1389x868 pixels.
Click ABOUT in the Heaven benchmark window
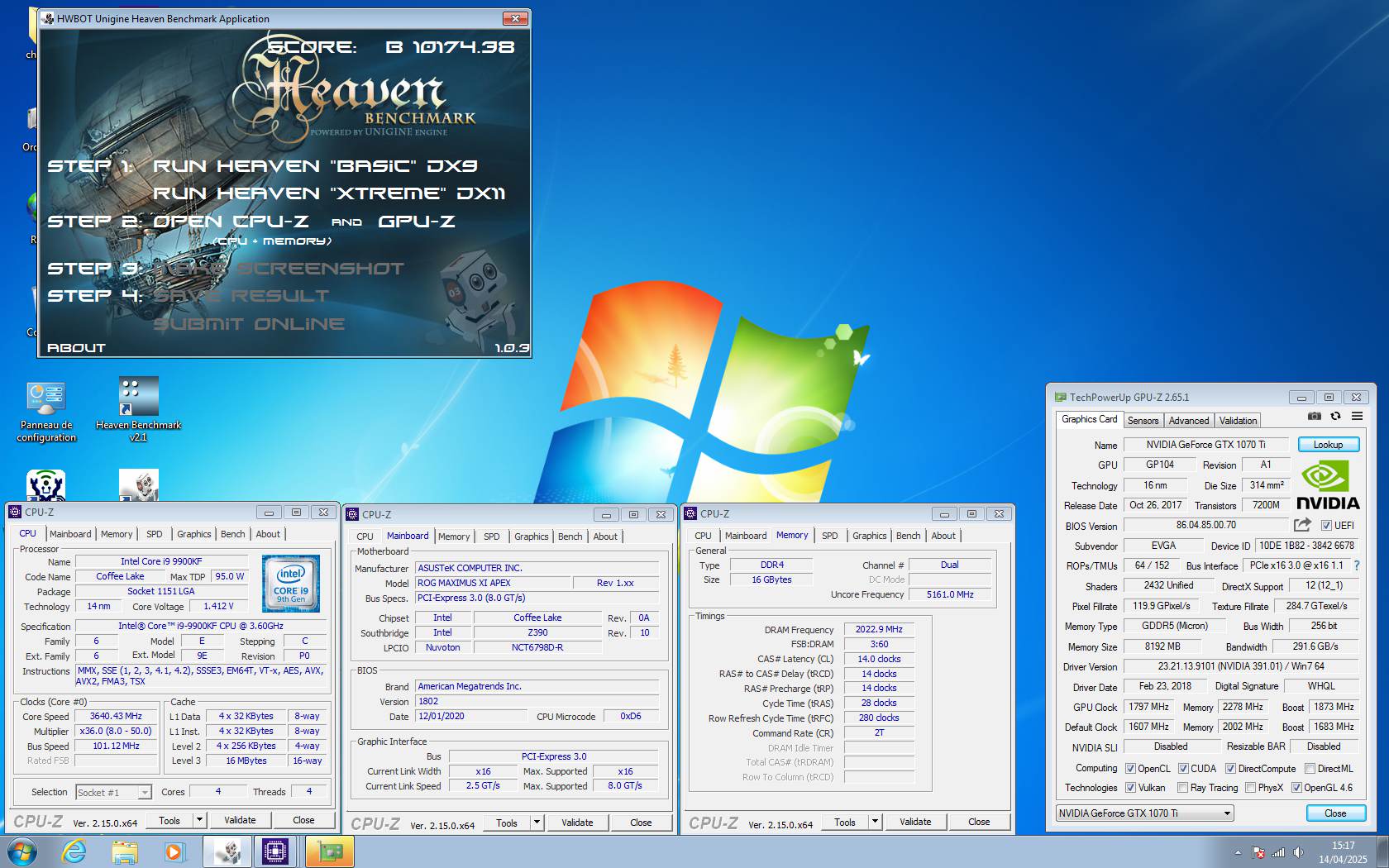point(76,348)
